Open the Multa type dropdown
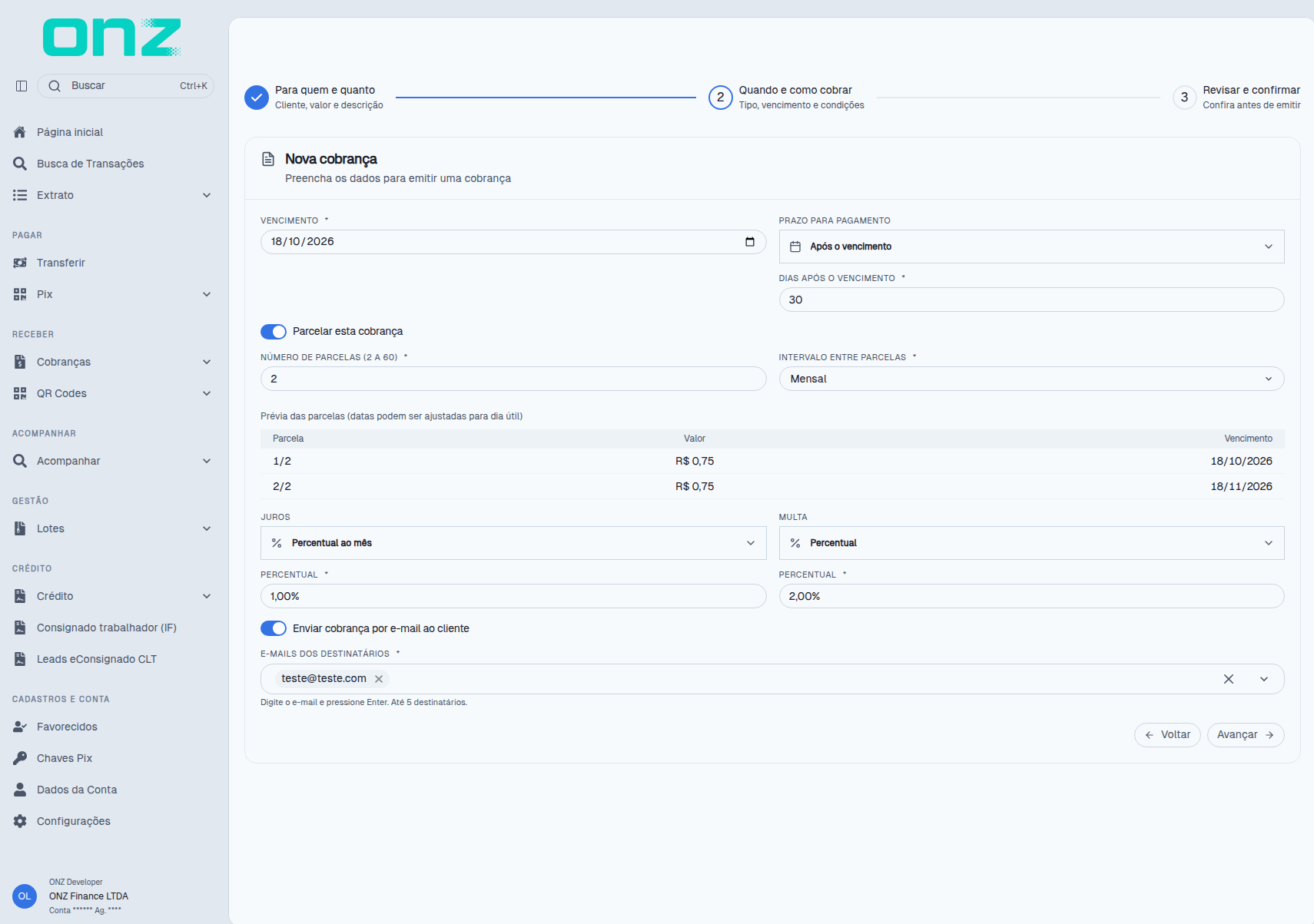The width and height of the screenshot is (1314, 924). pos(1031,543)
